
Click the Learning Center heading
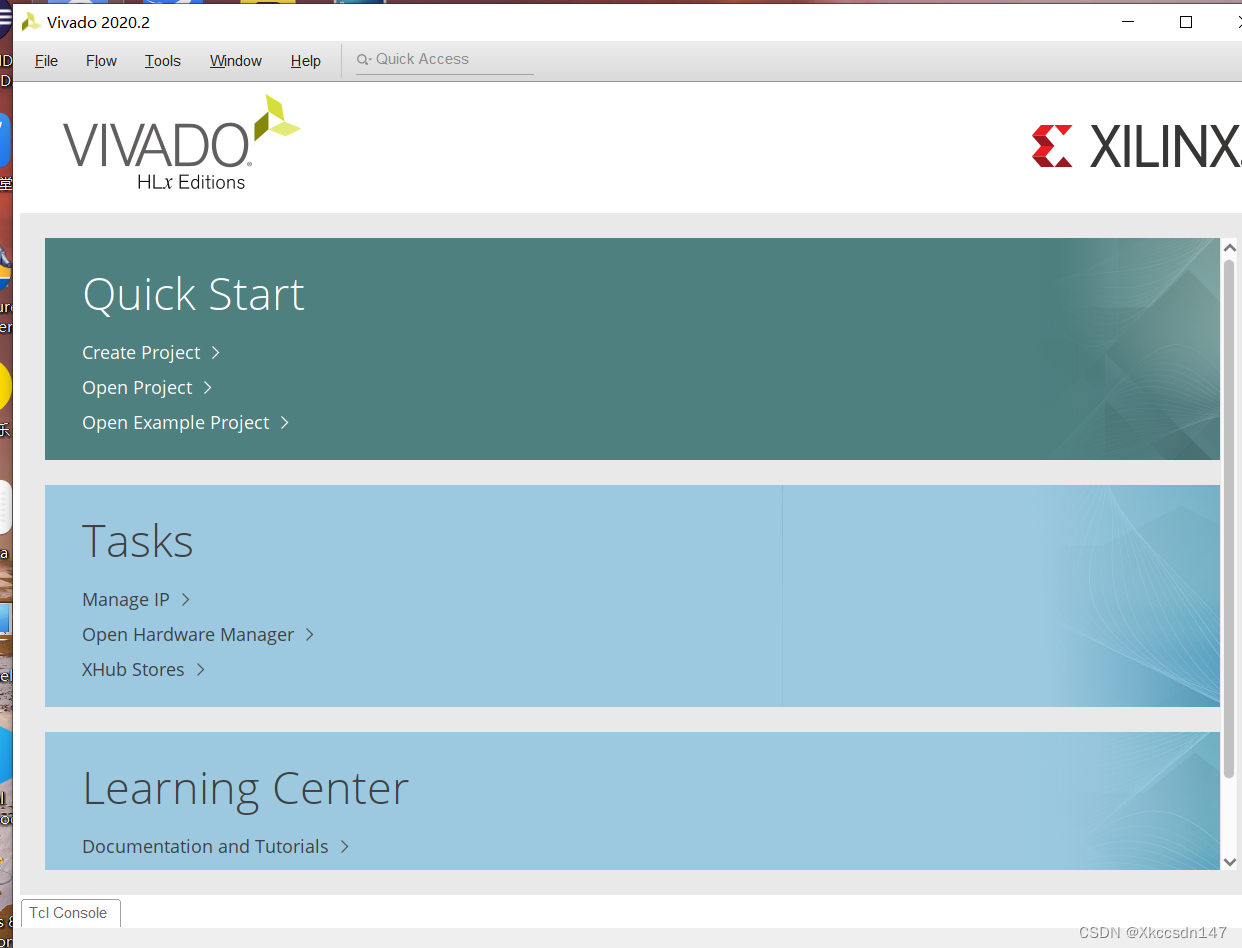click(246, 790)
